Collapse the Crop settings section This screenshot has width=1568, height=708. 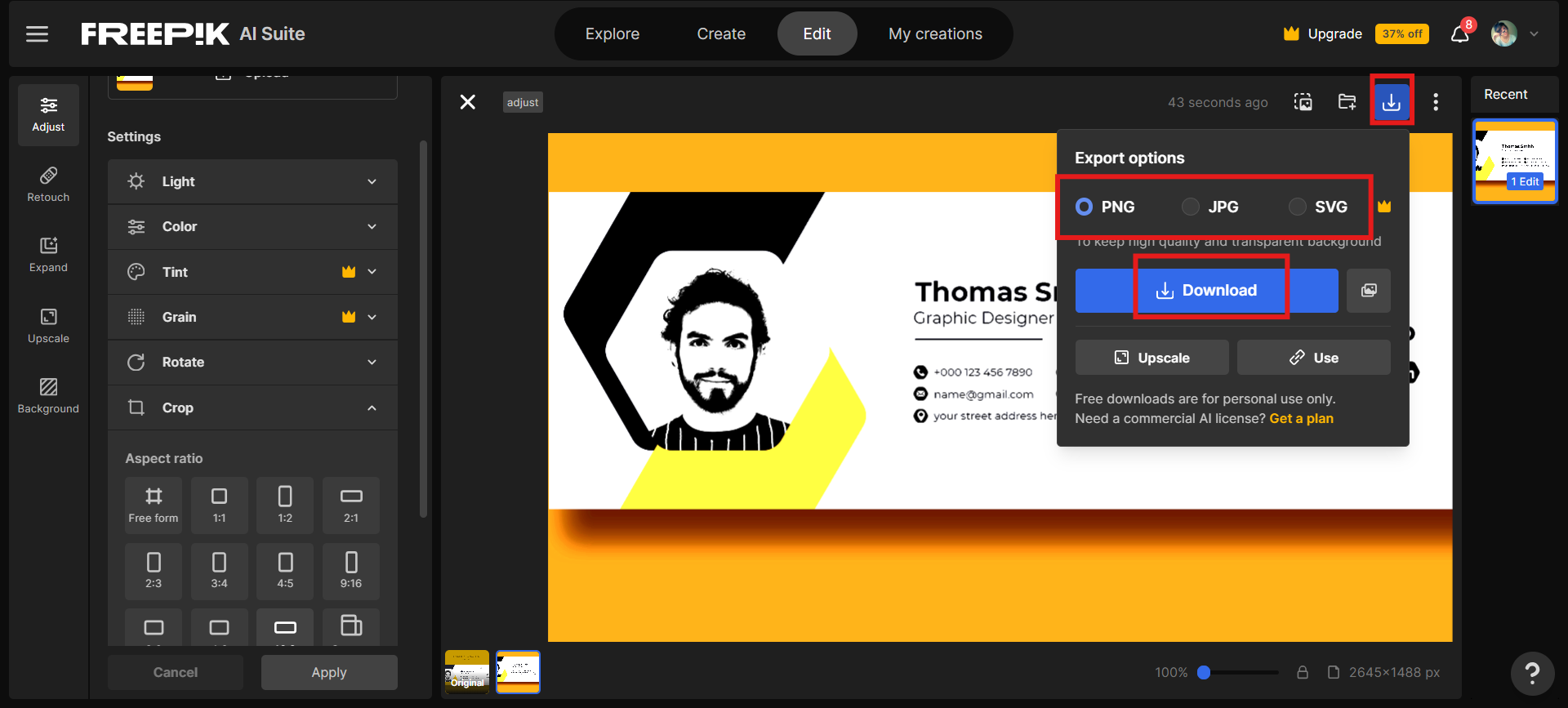(252, 407)
